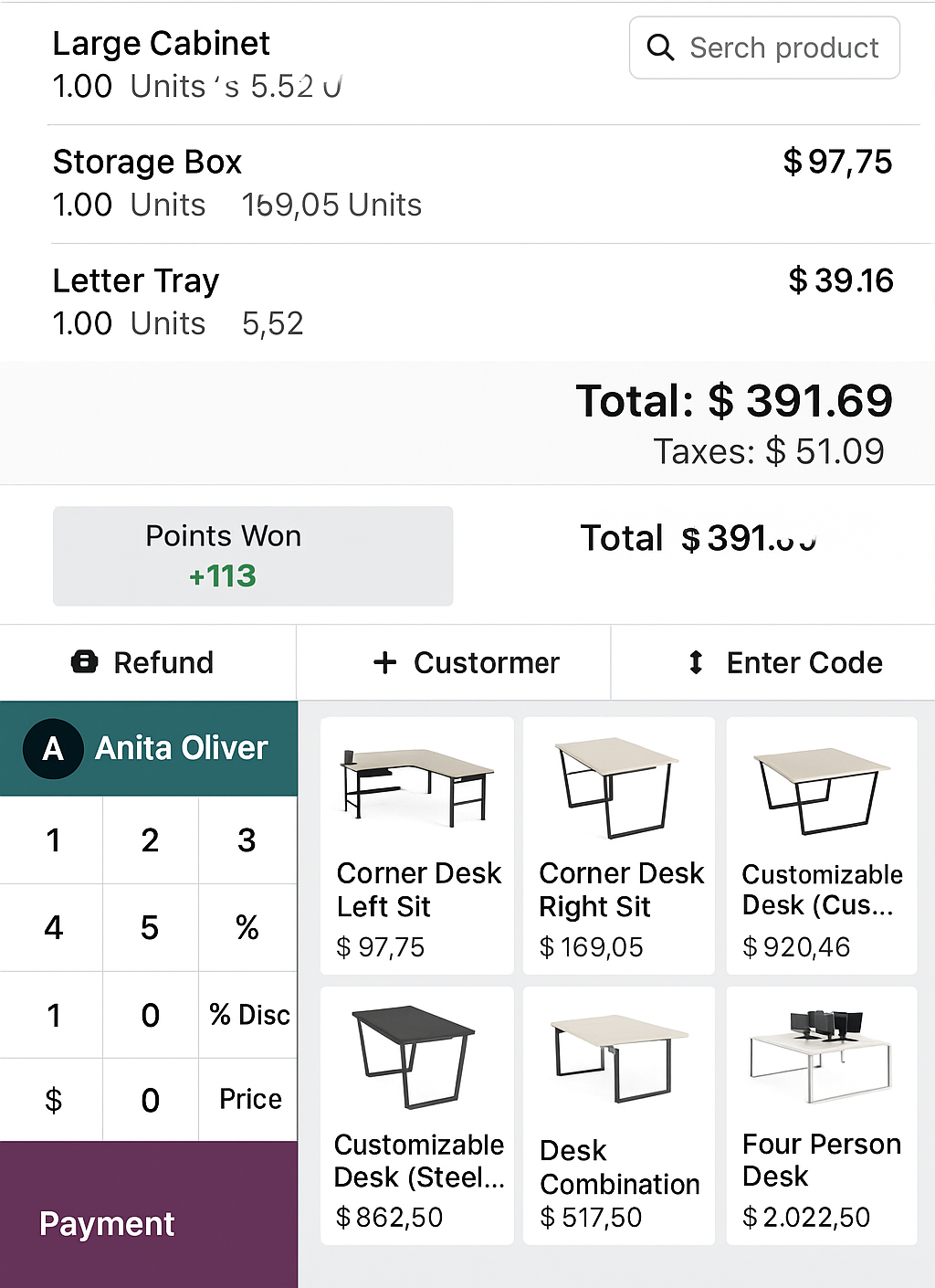The image size is (935, 1288).
Task: Click the Points Won panel
Action: [x=253, y=555]
